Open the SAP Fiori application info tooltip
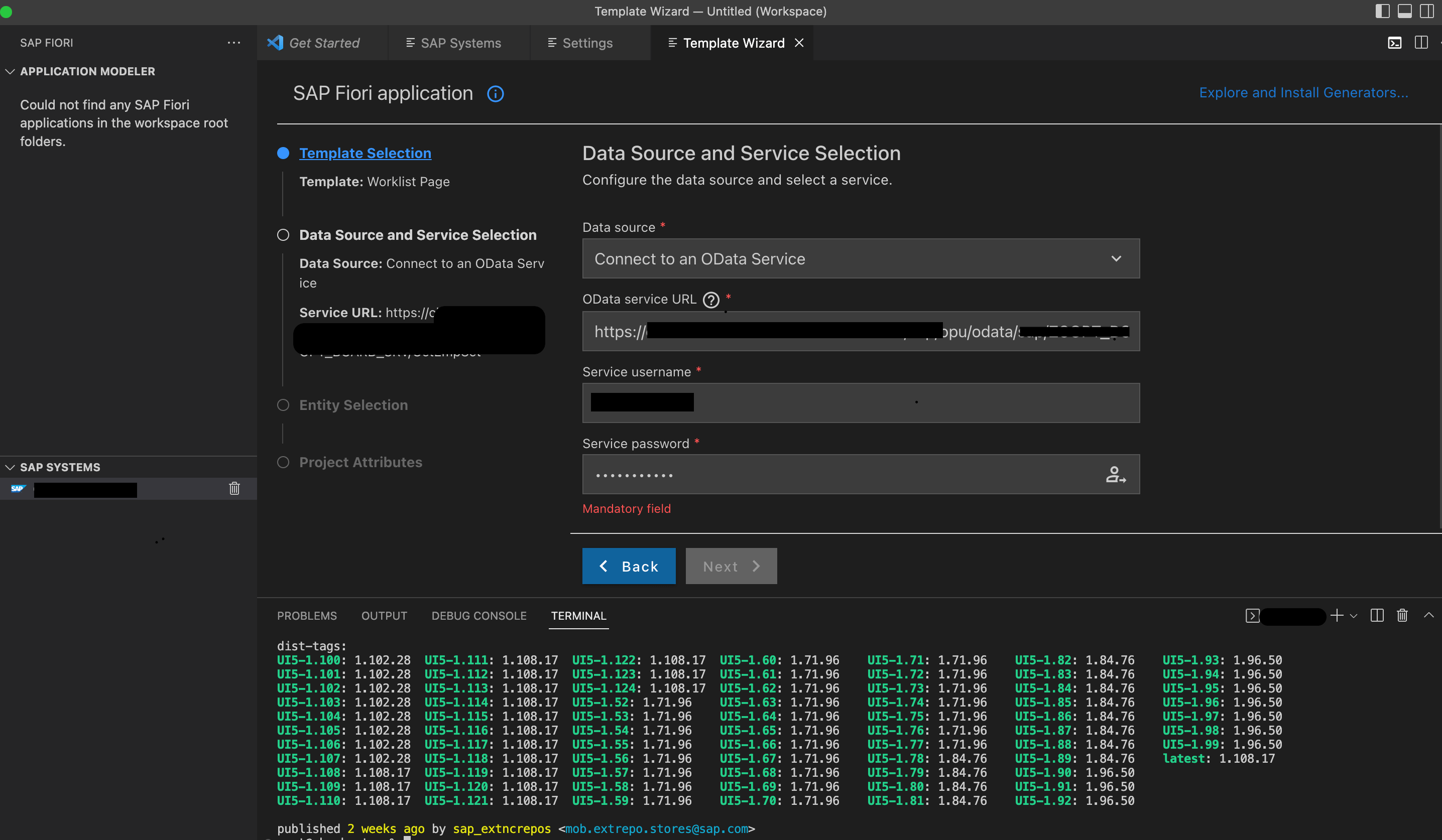Image resolution: width=1442 pixels, height=840 pixels. (495, 93)
